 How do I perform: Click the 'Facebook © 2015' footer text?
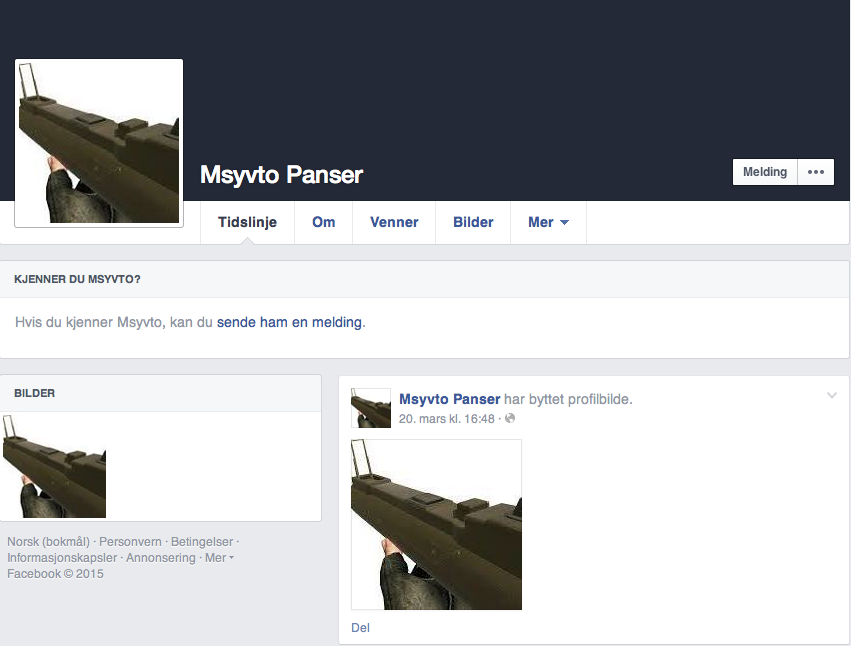(55, 574)
